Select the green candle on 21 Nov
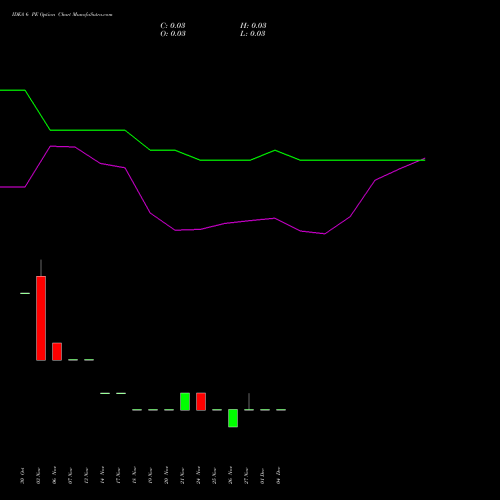The image size is (500, 500). 185,401
